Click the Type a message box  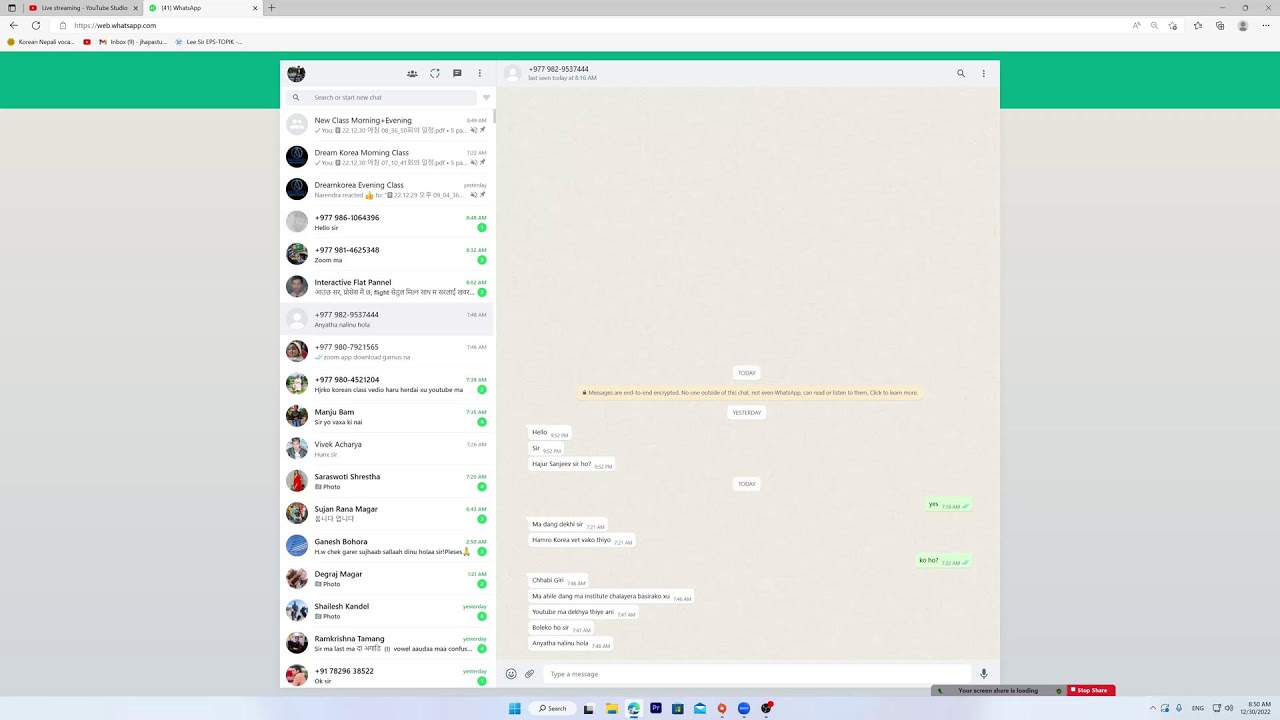click(x=757, y=674)
